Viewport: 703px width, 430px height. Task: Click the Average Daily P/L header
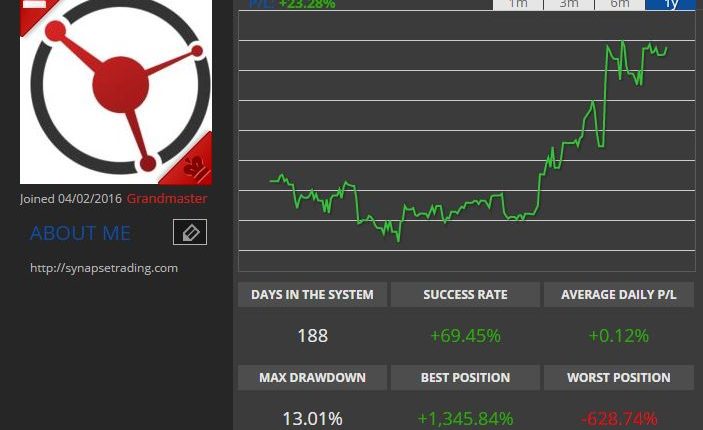pyautogui.click(x=619, y=295)
